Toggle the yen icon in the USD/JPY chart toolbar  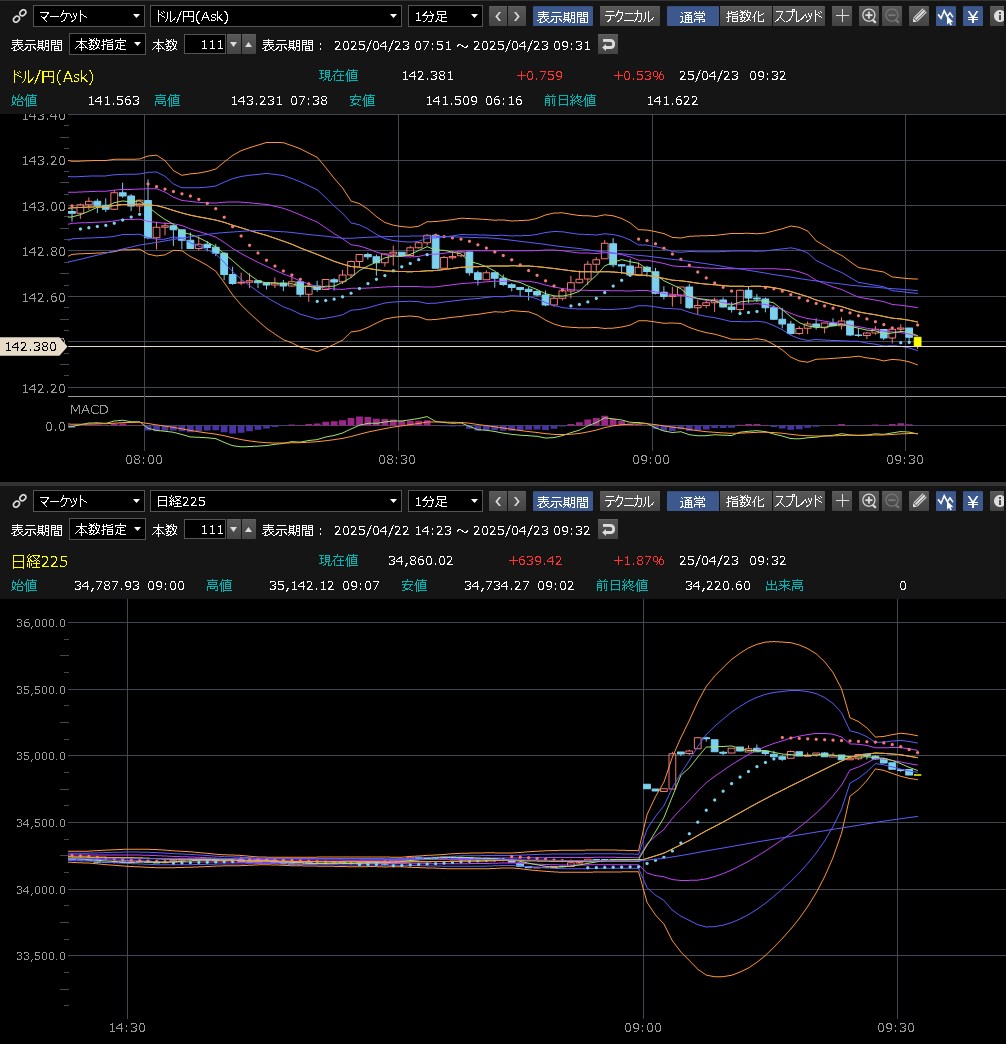coord(973,16)
